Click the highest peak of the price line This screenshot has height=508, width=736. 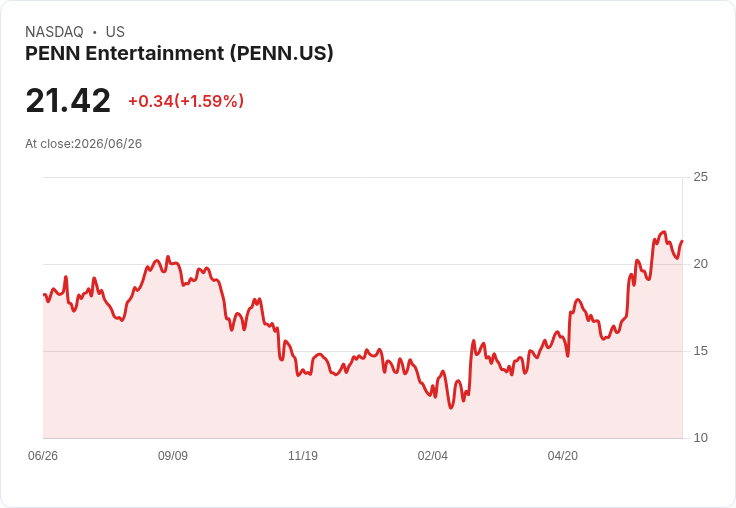click(x=664, y=232)
